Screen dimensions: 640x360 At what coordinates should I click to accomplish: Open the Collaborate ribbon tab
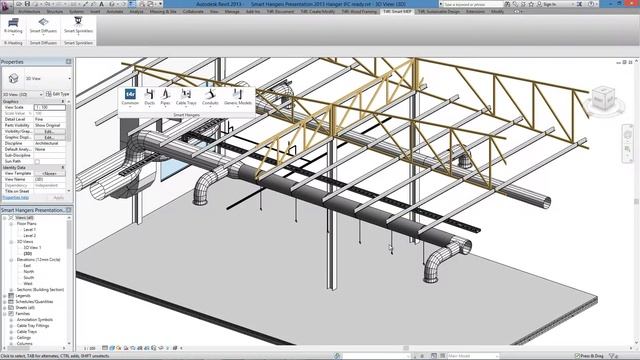coord(193,11)
